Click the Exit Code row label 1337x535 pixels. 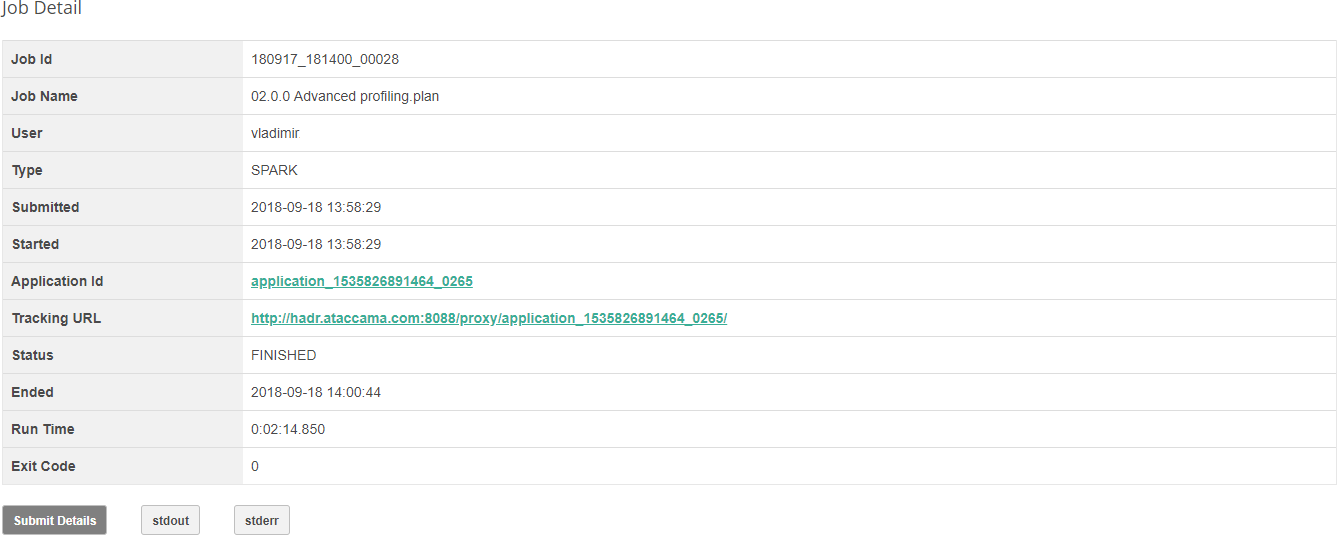(43, 466)
